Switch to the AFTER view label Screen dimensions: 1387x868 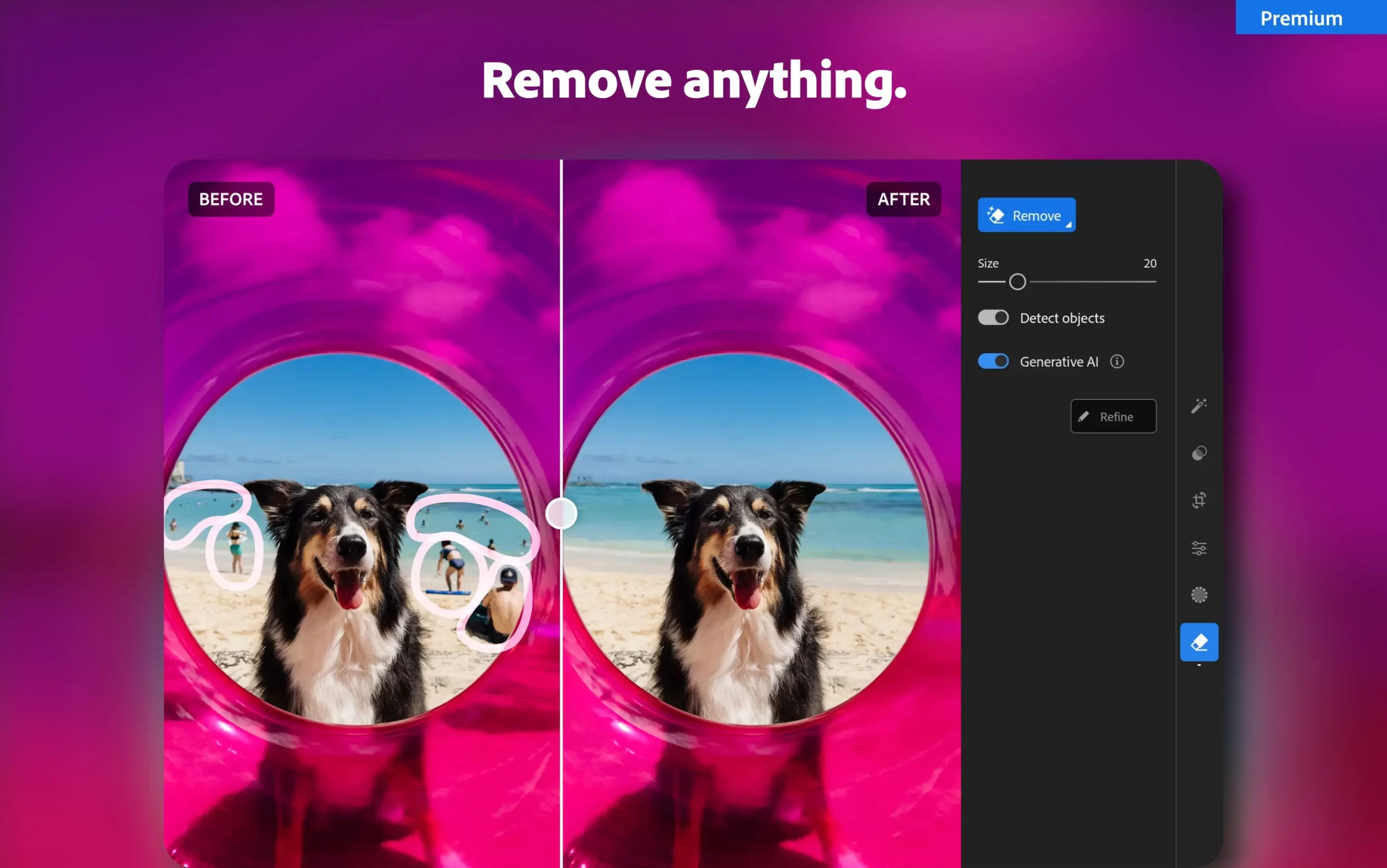click(903, 199)
